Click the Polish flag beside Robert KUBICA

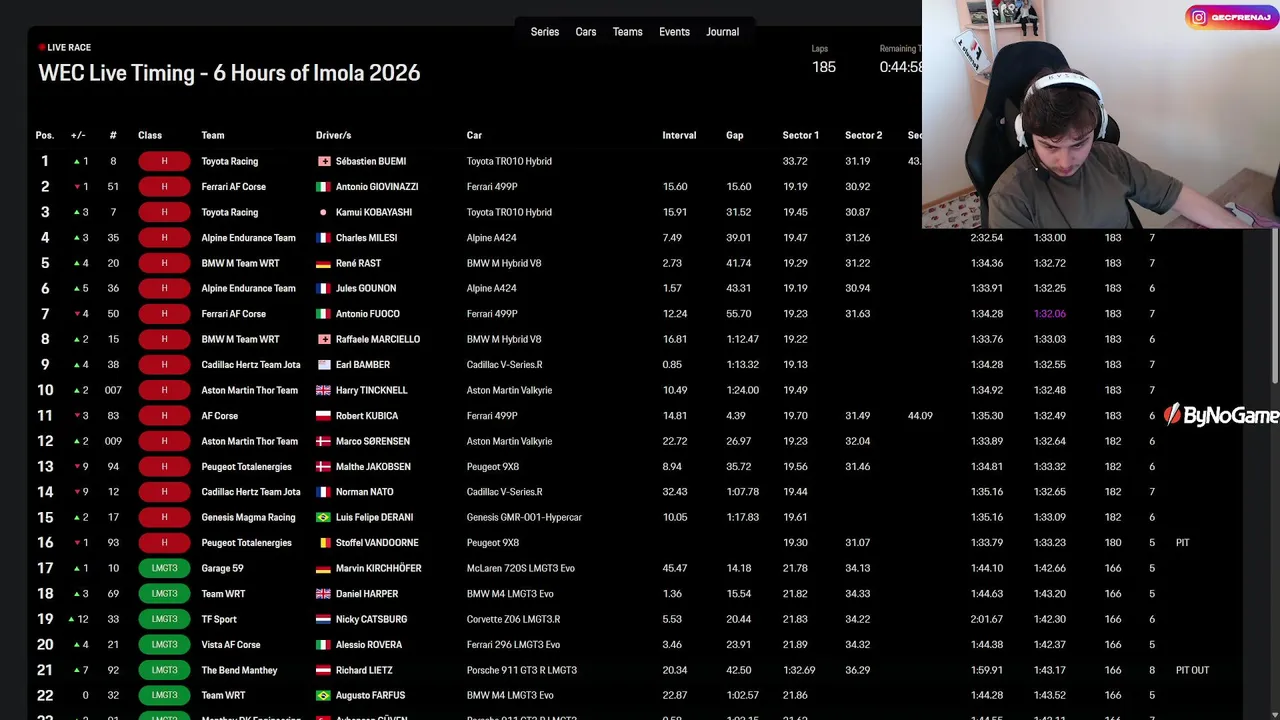[x=323, y=416]
